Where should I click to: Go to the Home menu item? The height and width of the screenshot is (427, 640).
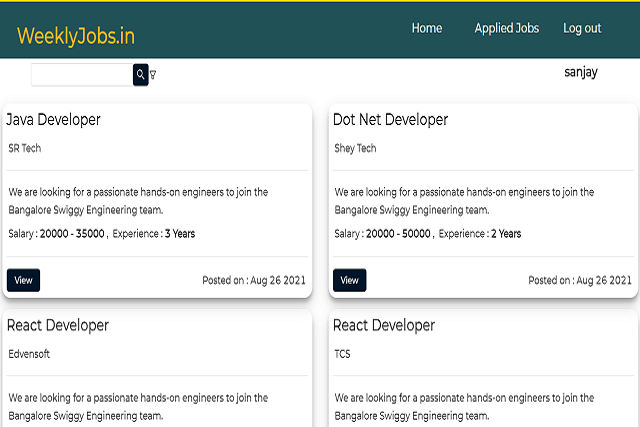click(427, 28)
